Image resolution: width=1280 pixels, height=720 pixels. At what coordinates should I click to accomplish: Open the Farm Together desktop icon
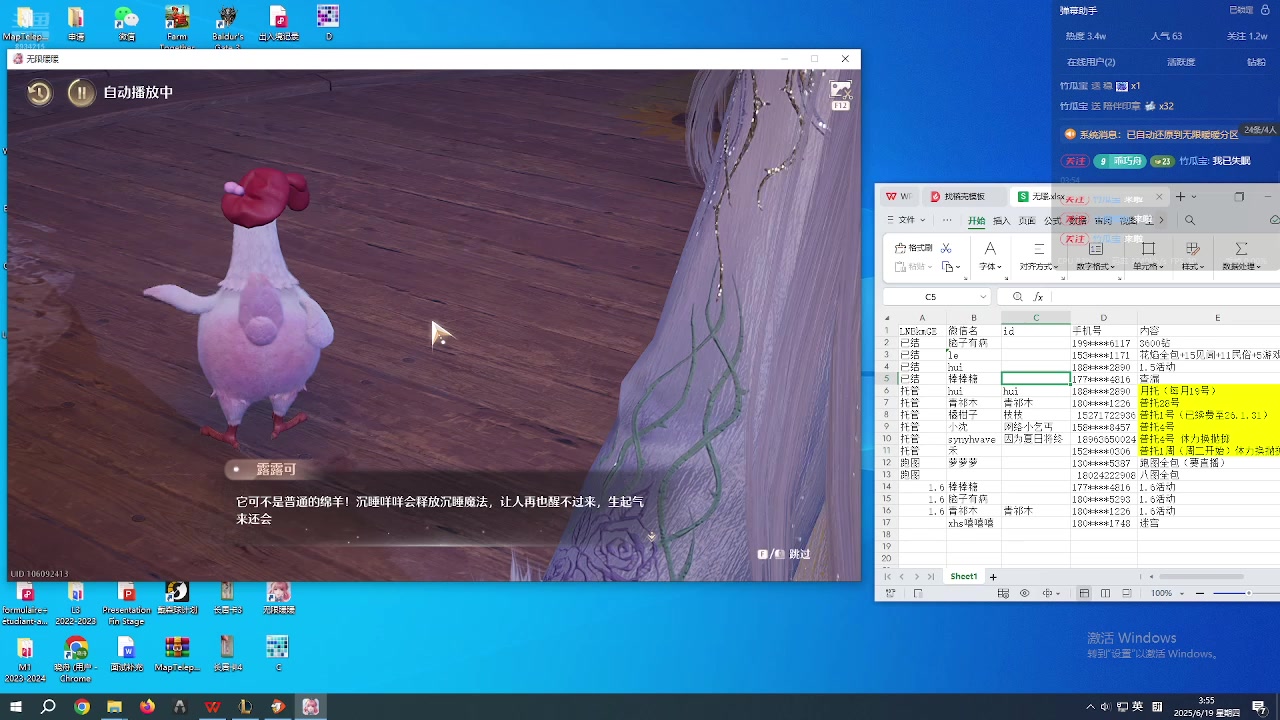[x=177, y=26]
